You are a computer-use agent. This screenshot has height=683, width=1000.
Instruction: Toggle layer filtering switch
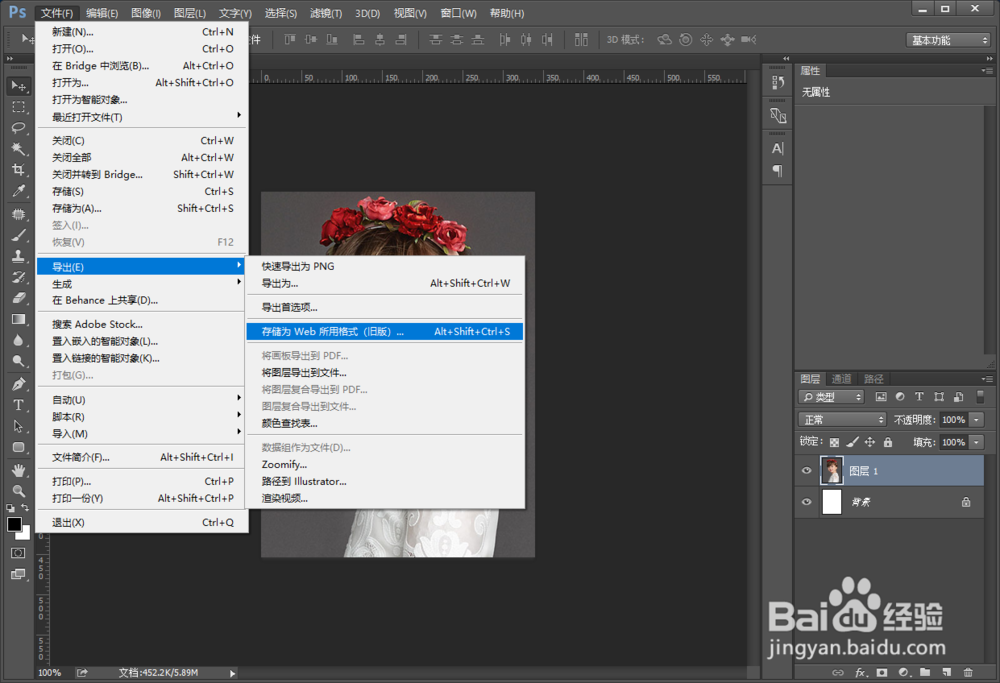[980, 397]
